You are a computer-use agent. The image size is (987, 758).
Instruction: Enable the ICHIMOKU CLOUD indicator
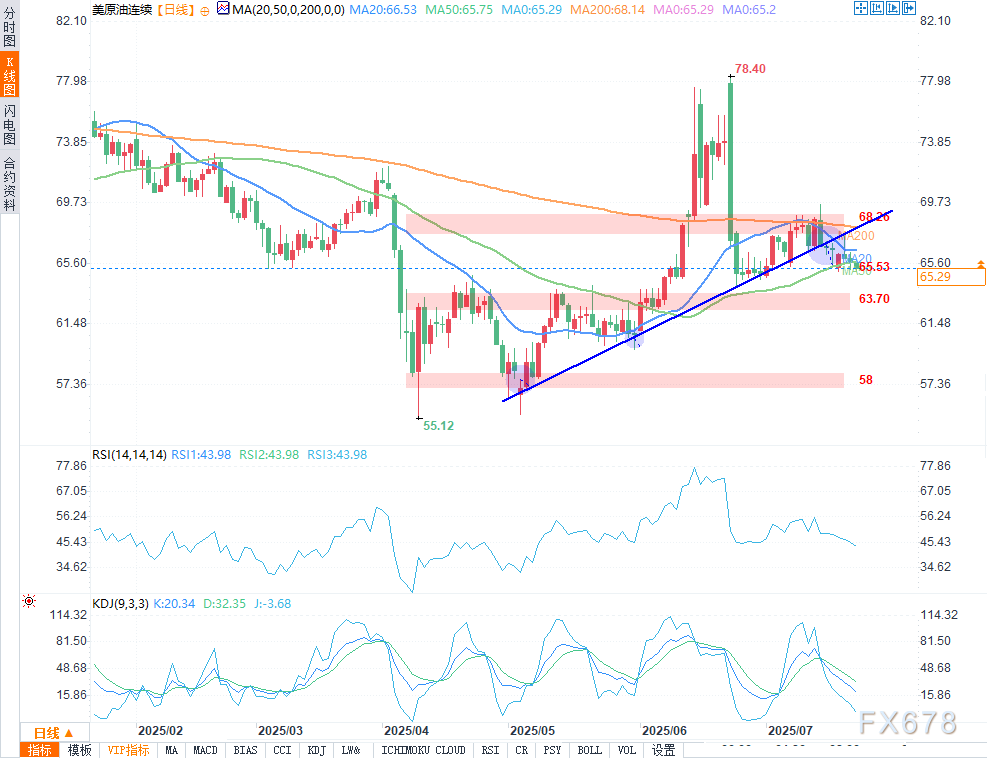point(423,750)
